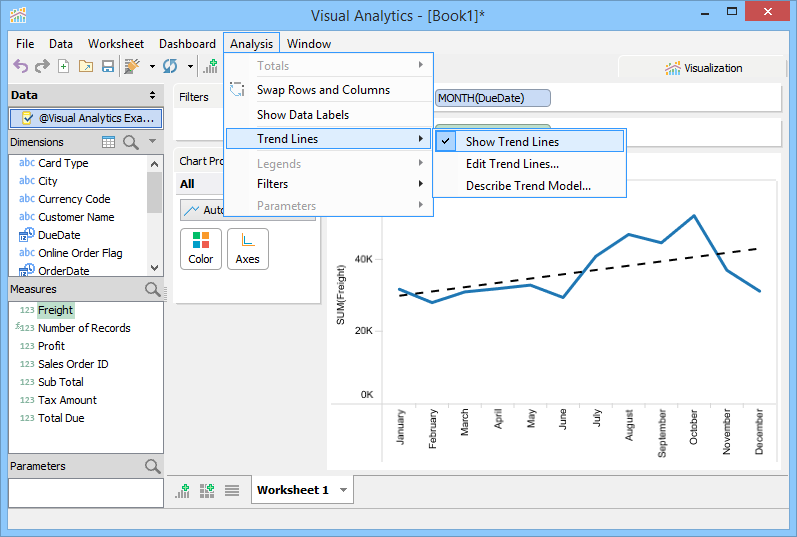Image resolution: width=797 pixels, height=537 pixels.
Task: Open the data source connect dropdown arrow
Action: point(152,66)
